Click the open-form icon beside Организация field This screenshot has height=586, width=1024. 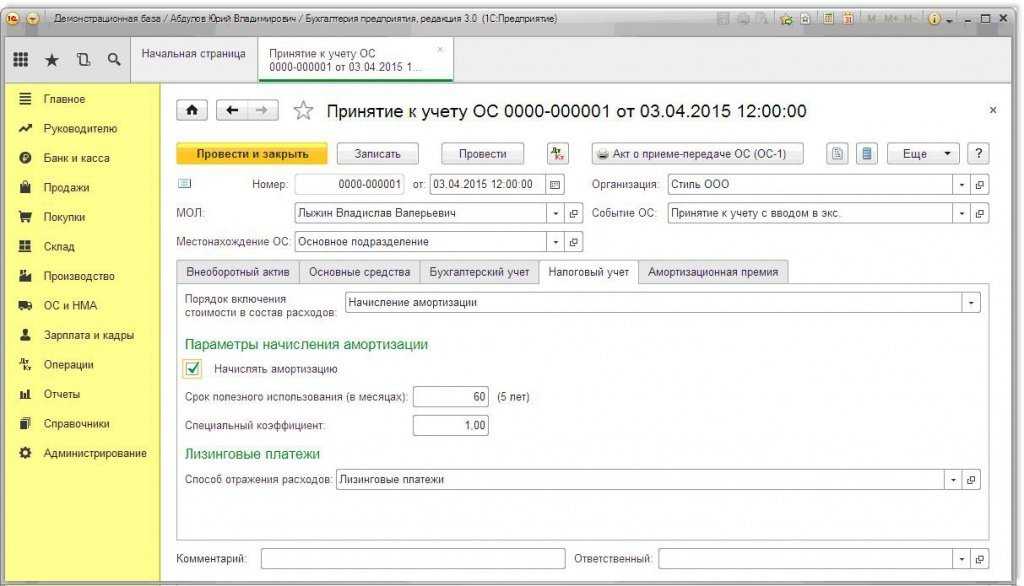pos(980,185)
